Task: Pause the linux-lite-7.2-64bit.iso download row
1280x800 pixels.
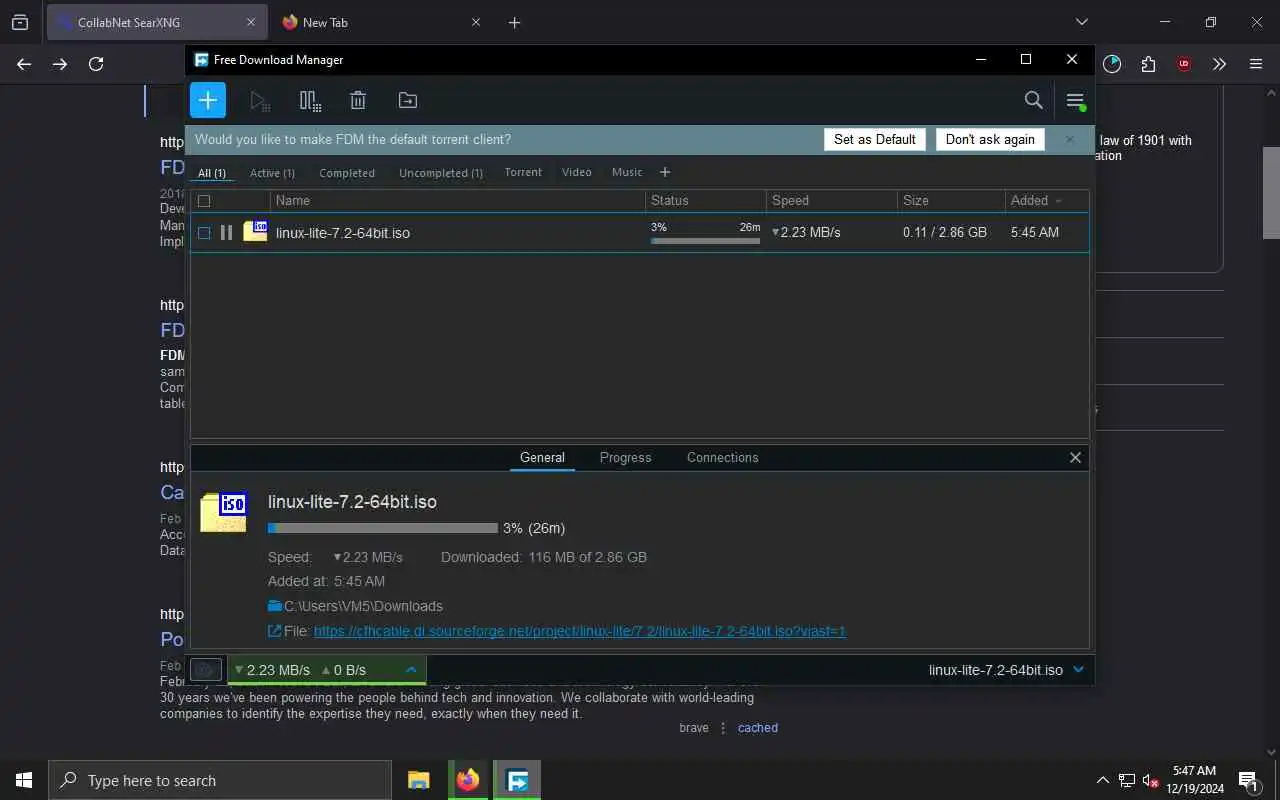Action: 226,232
